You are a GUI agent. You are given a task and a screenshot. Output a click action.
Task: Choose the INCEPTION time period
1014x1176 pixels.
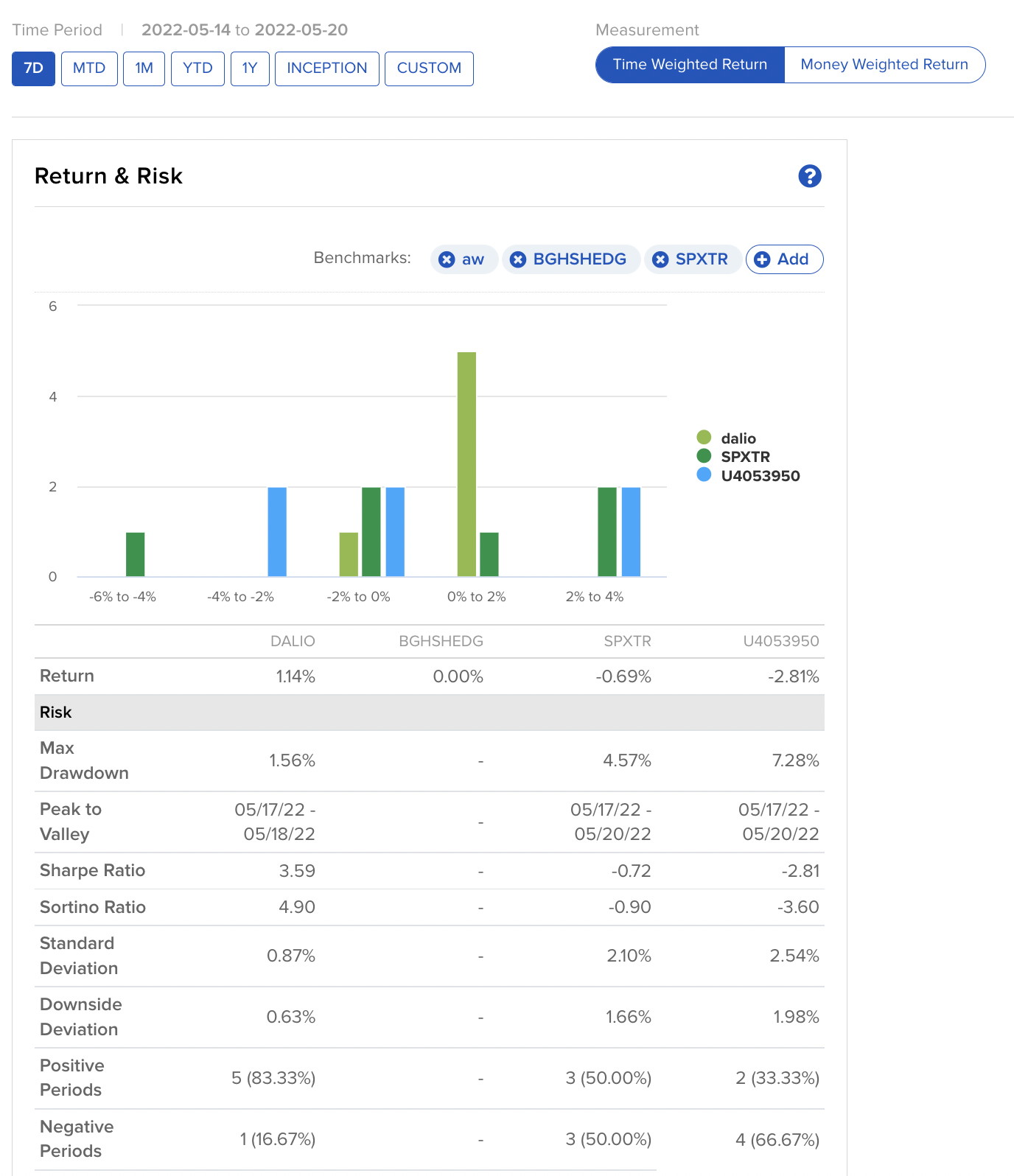click(x=326, y=69)
